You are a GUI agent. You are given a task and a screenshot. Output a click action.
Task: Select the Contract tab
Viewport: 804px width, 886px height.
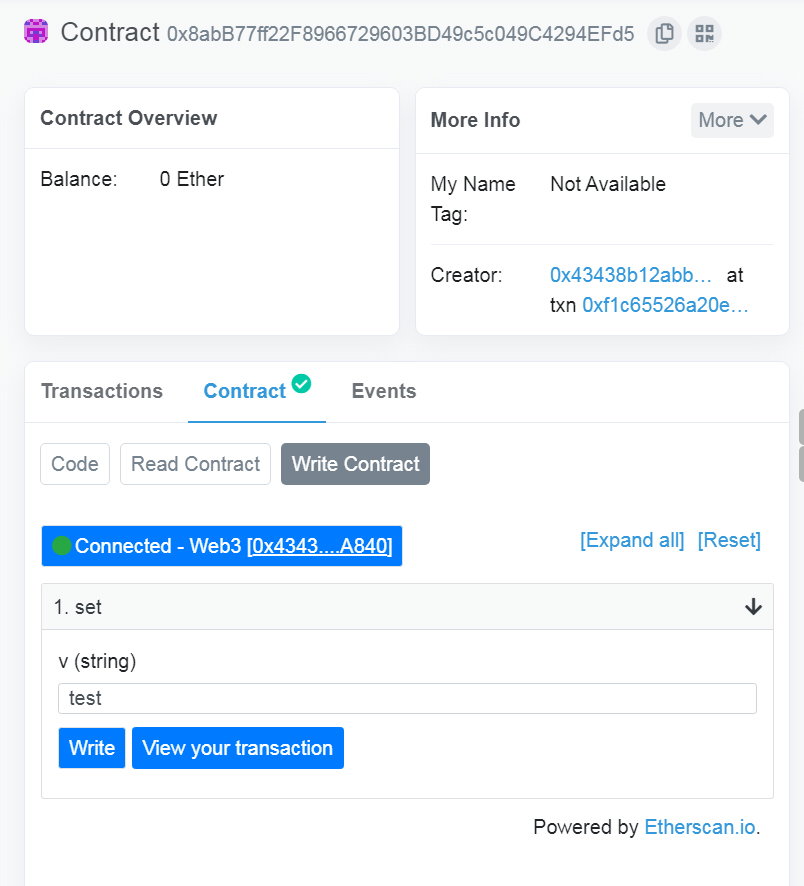(x=245, y=391)
